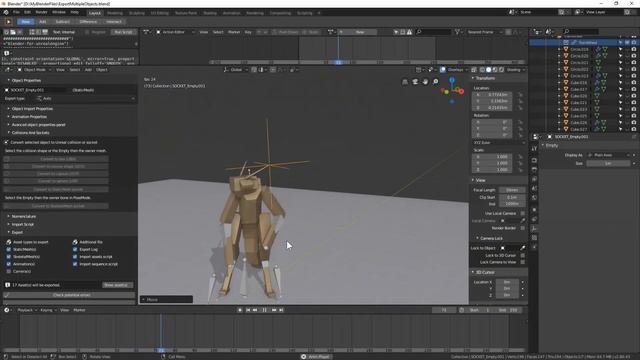Adjust the Empty Size slider
Viewport: 640px width, 360px height.
(x=609, y=163)
